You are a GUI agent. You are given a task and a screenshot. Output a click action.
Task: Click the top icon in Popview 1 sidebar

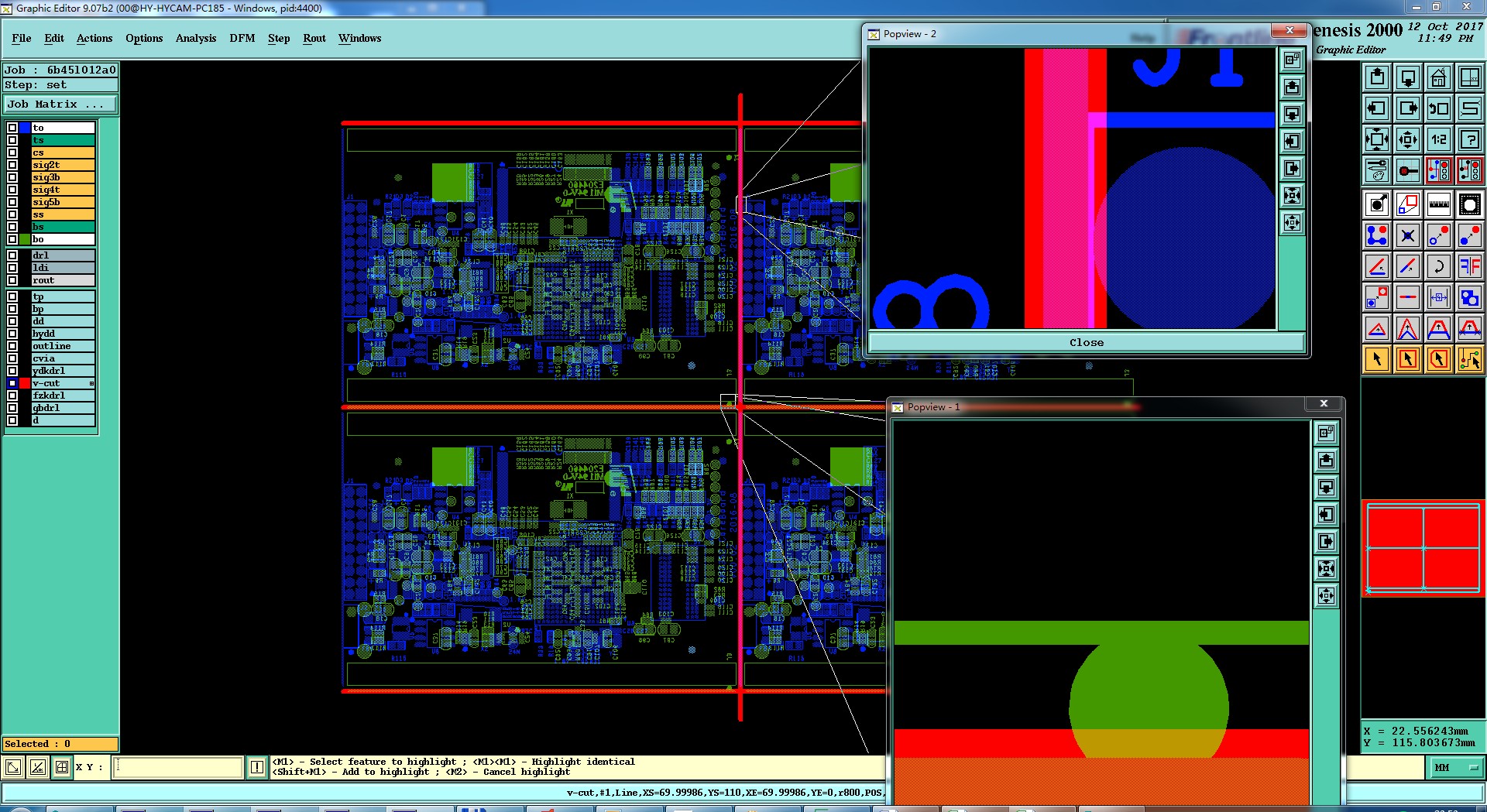[x=1327, y=433]
